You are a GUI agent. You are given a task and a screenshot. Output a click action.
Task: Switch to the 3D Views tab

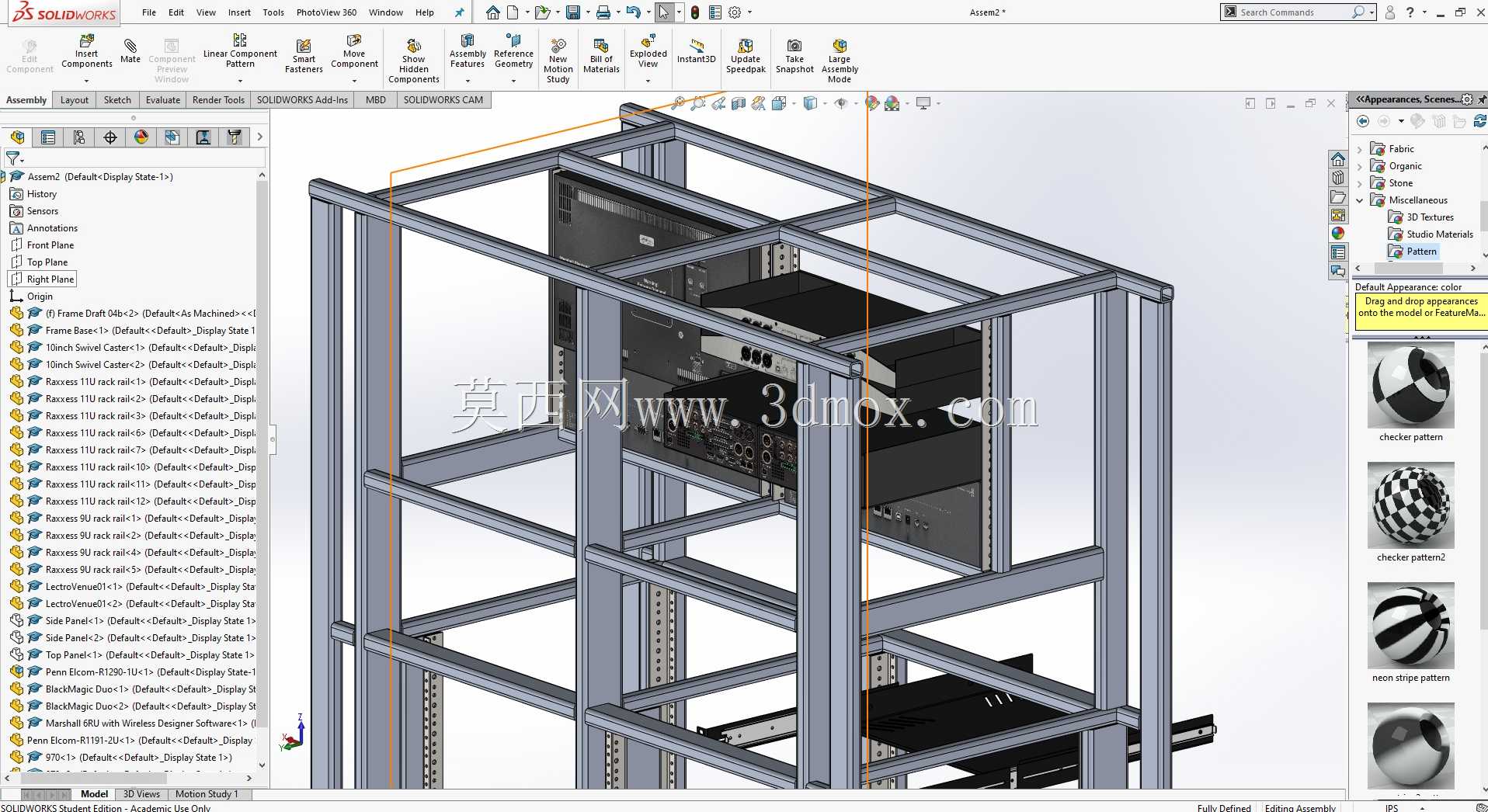141,794
